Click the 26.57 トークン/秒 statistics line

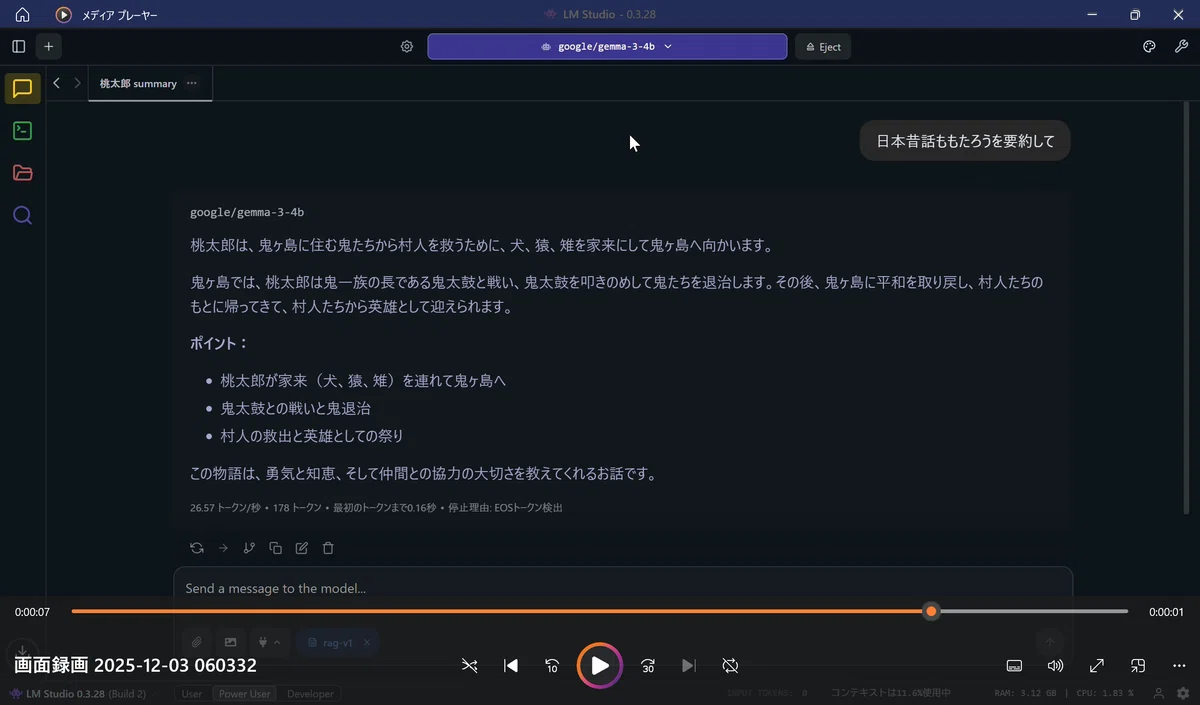coord(376,508)
